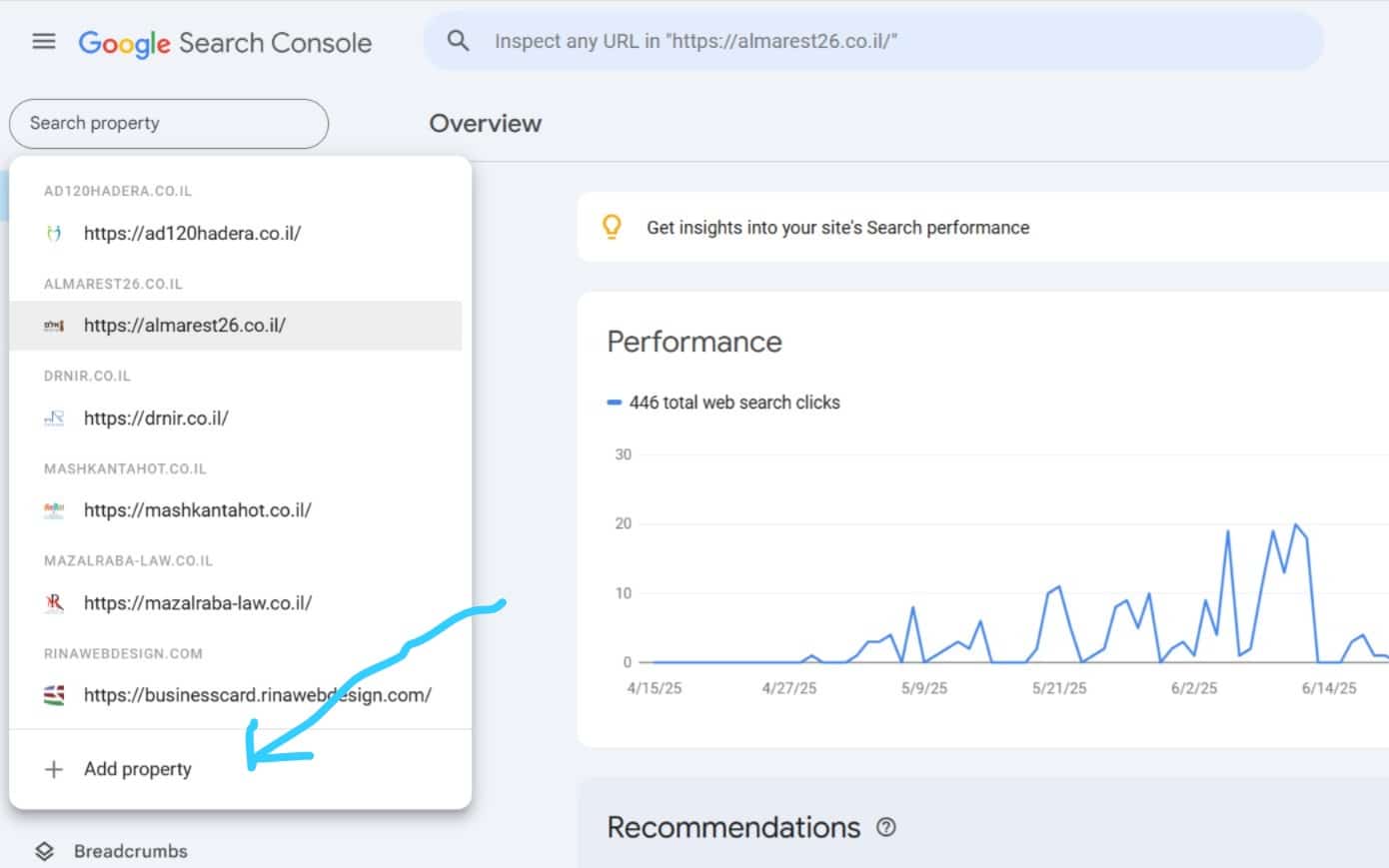Click the mashkantahot.co.il favicon
1389x868 pixels.
click(54, 510)
